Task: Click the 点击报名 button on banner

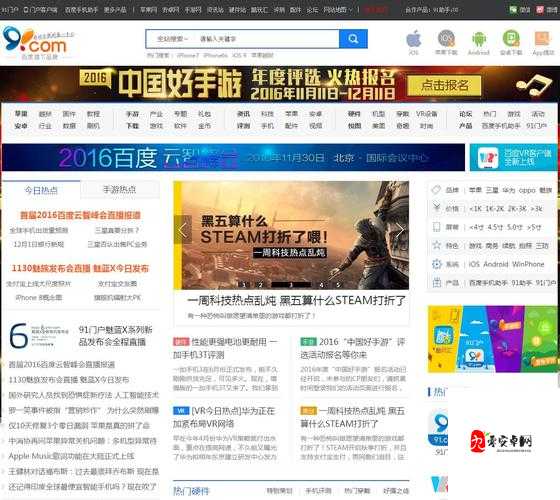Action: coord(444,85)
